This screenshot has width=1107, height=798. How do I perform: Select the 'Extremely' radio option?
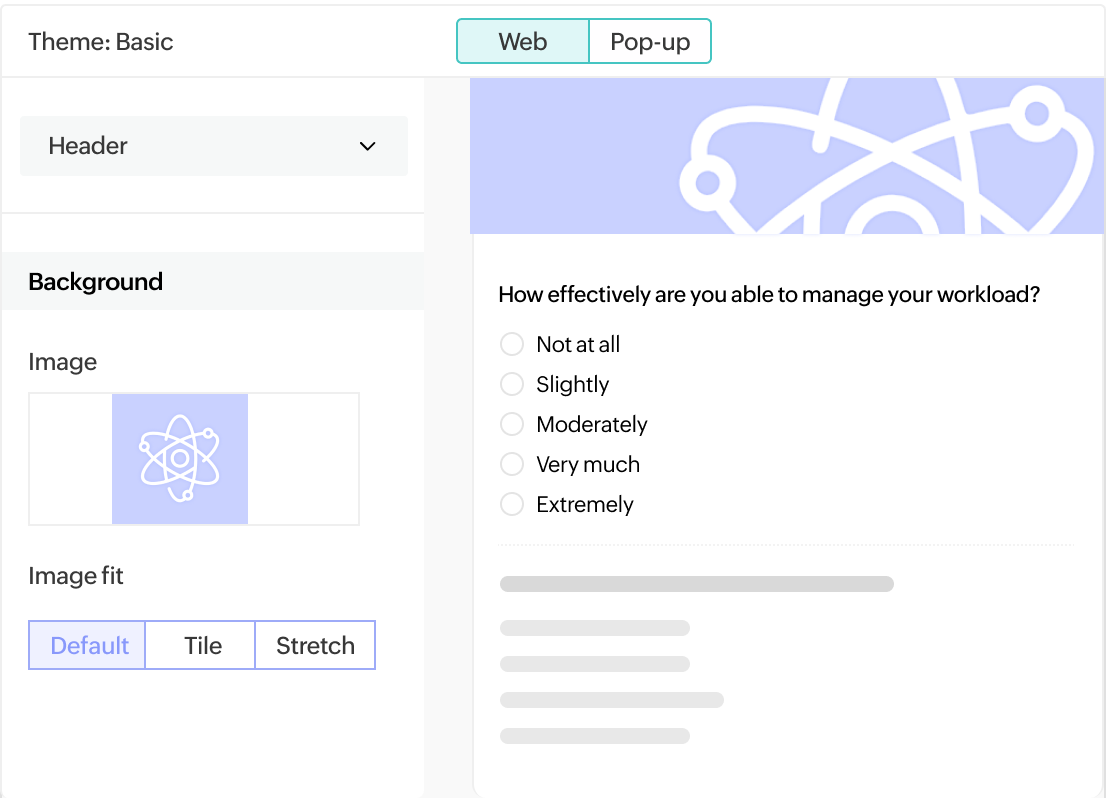(512, 505)
